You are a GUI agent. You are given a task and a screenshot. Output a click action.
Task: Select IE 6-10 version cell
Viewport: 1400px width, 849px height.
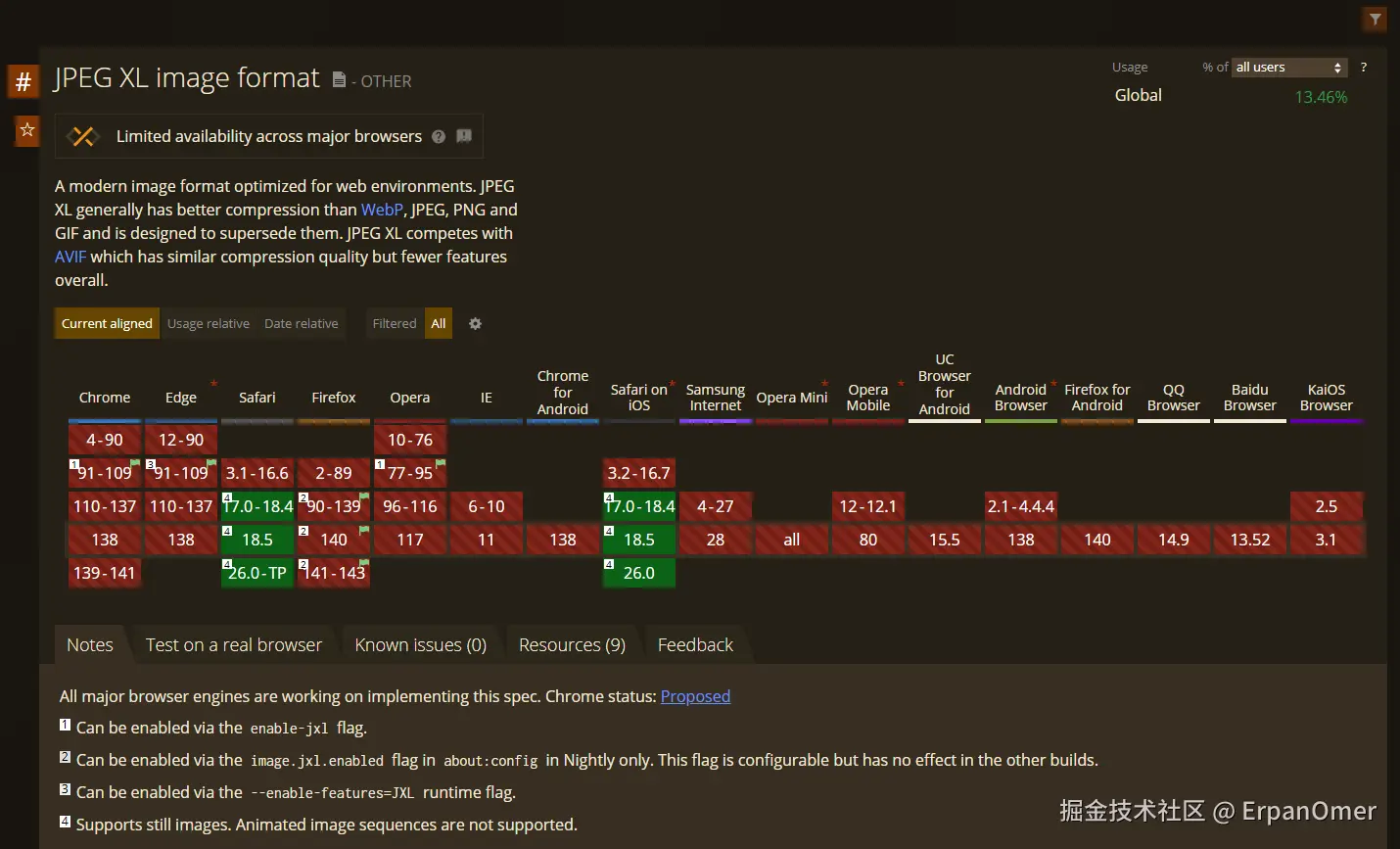point(487,506)
